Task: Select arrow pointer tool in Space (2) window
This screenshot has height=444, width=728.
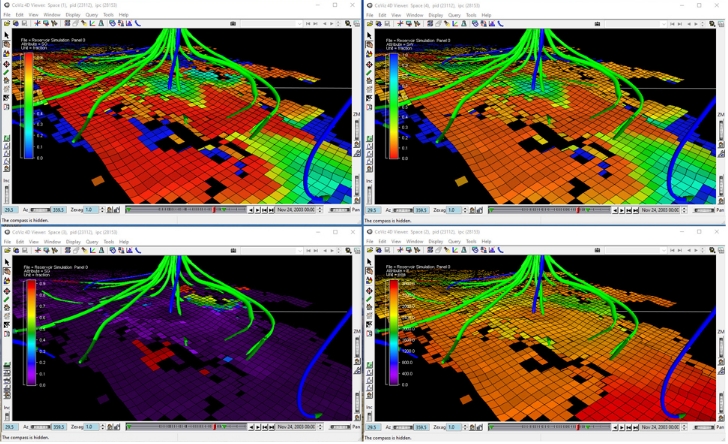Action: [370, 262]
